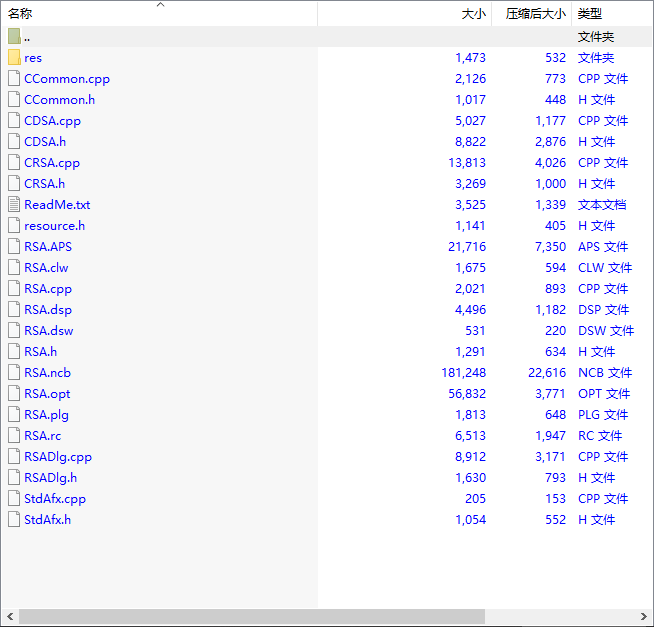This screenshot has width=654, height=627.
Task: Click the horizontal scrollbar right arrow
Action: (x=644, y=616)
